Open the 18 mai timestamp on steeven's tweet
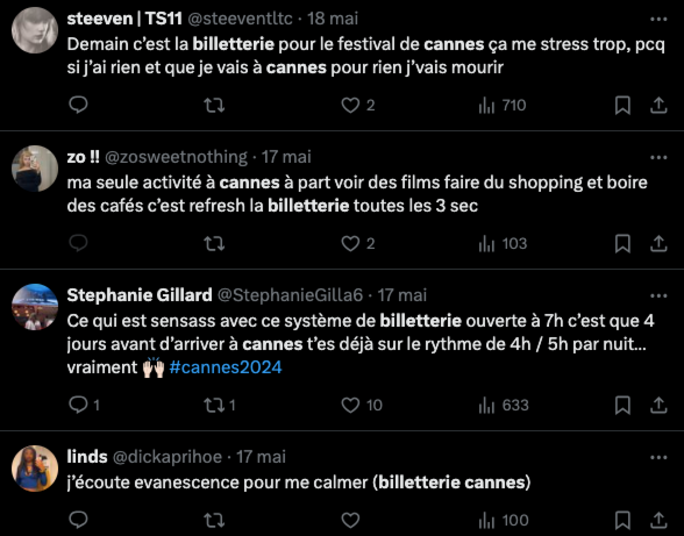 [x=332, y=19]
